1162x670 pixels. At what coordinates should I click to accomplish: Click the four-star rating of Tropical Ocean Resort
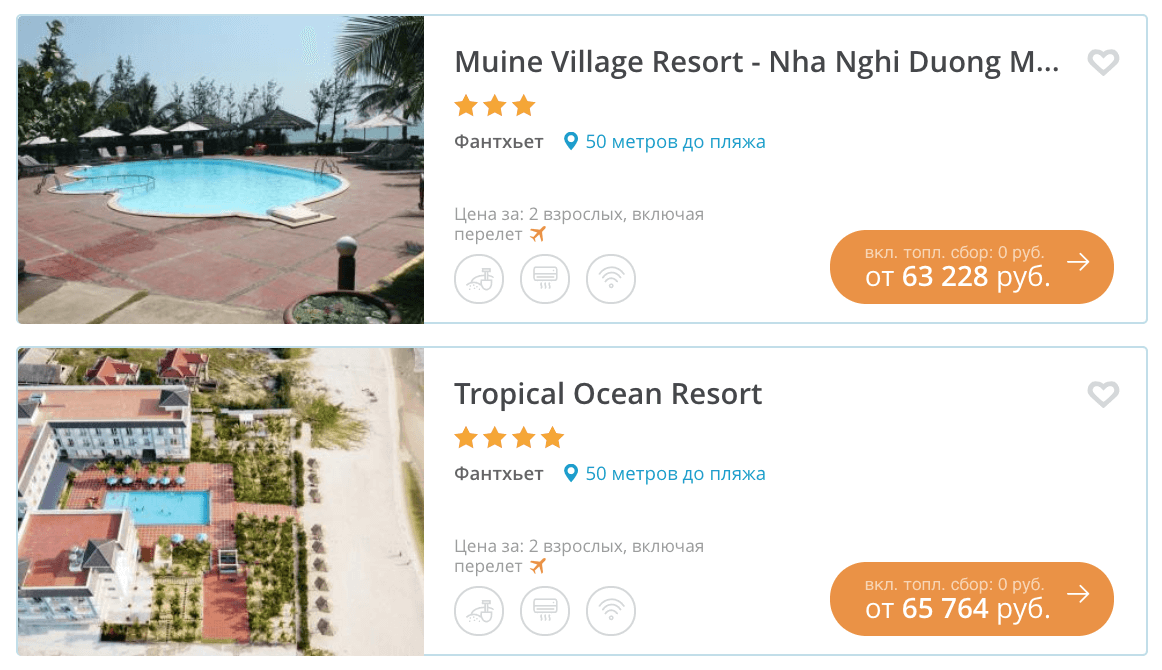509,438
